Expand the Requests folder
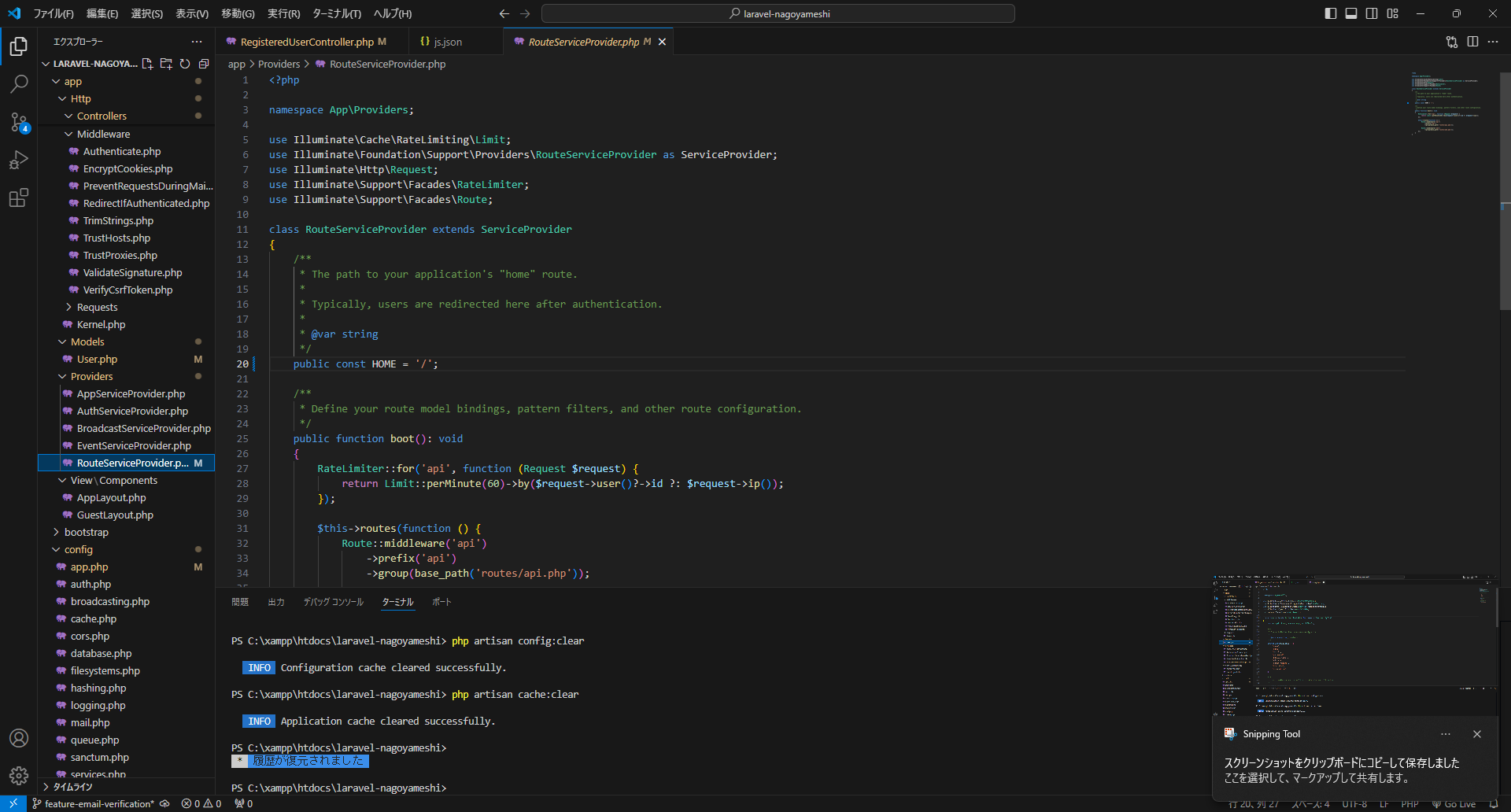The image size is (1511, 812). point(97,307)
